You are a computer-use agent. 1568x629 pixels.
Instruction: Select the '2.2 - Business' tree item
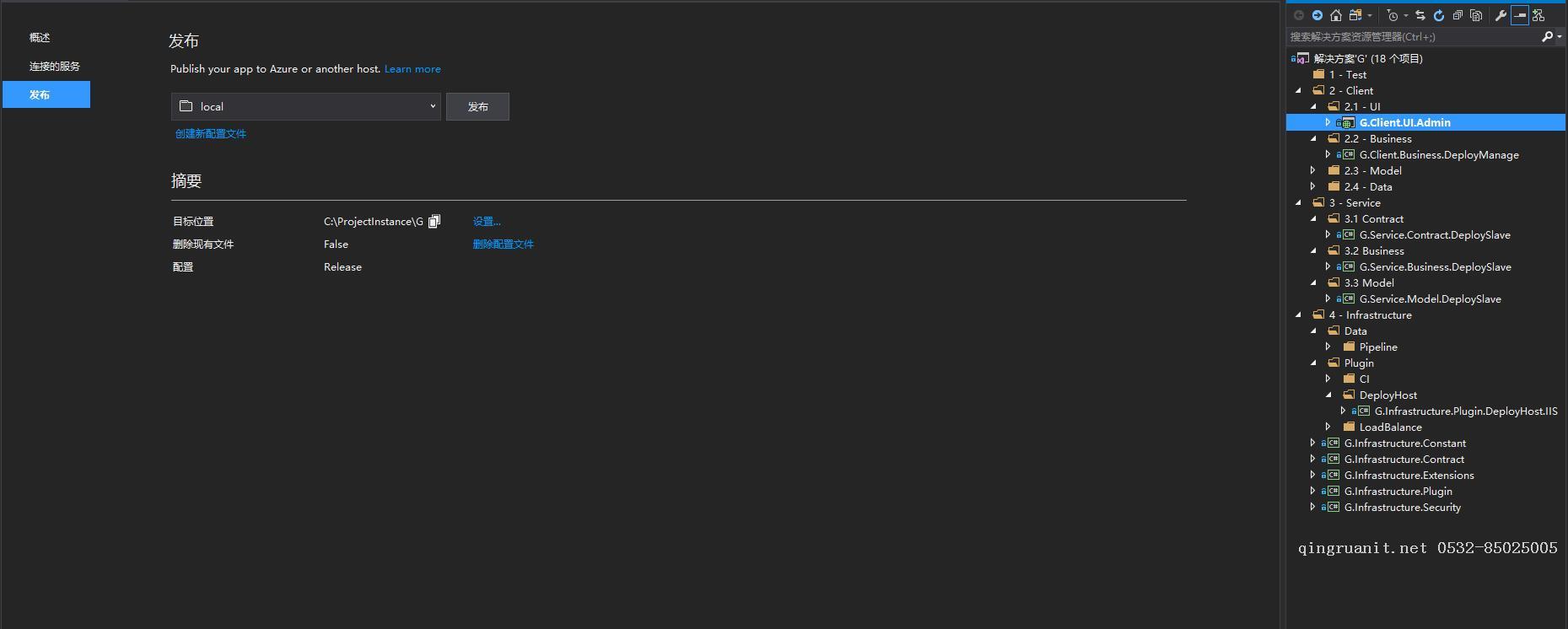(x=1378, y=139)
